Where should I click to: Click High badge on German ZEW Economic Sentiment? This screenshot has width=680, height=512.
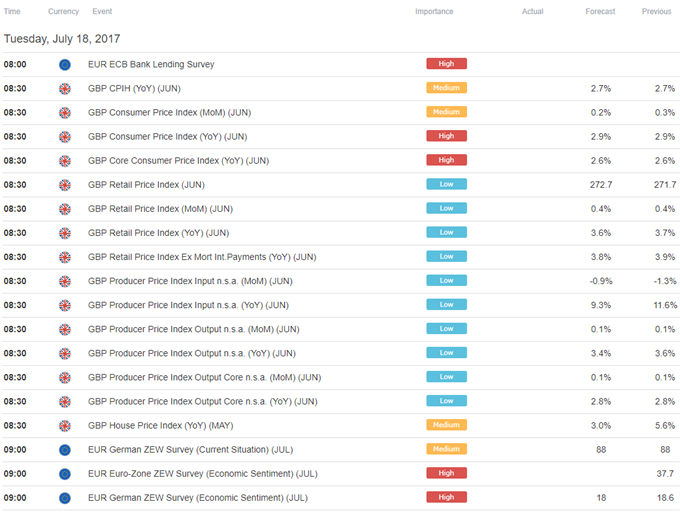(x=446, y=497)
